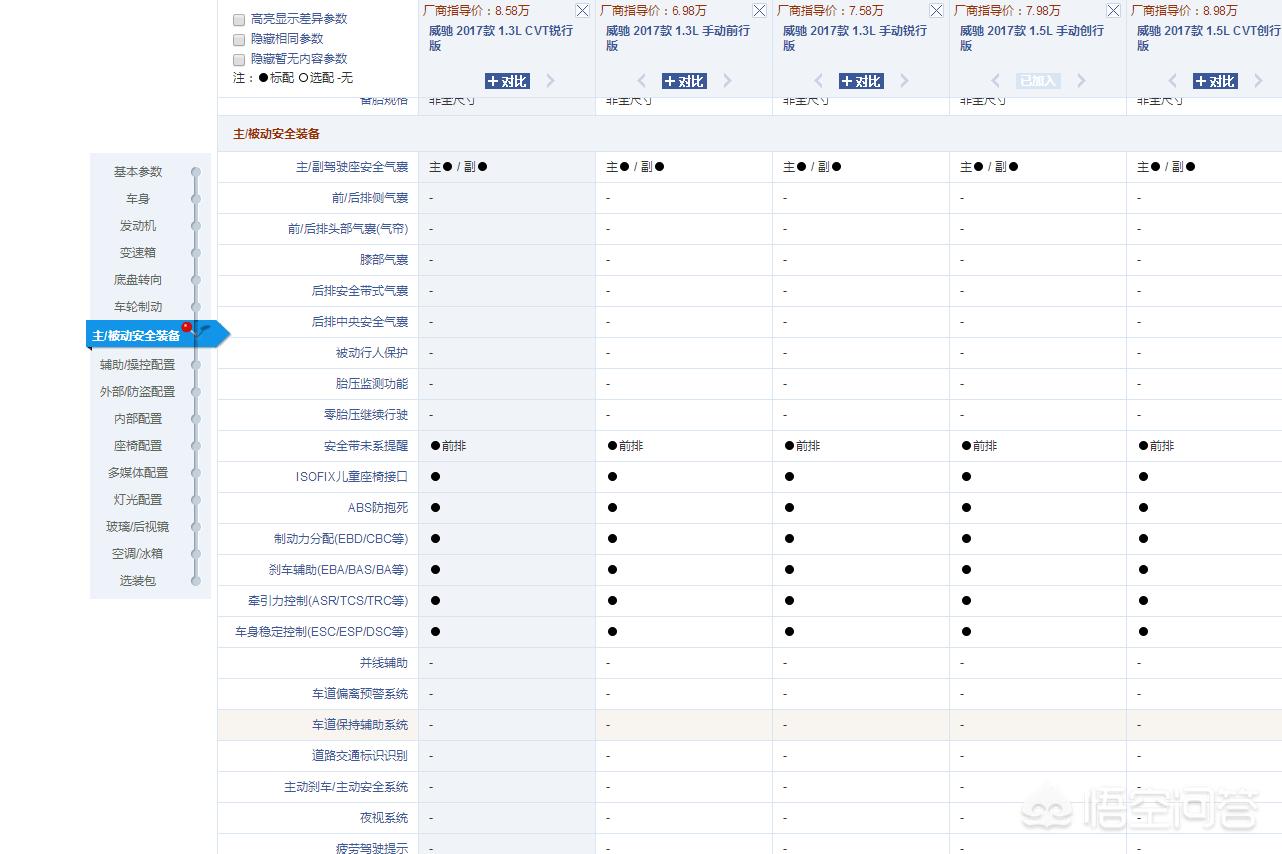Open 威驰 2017款 1.3L CVT锐行版 model link

501,38
